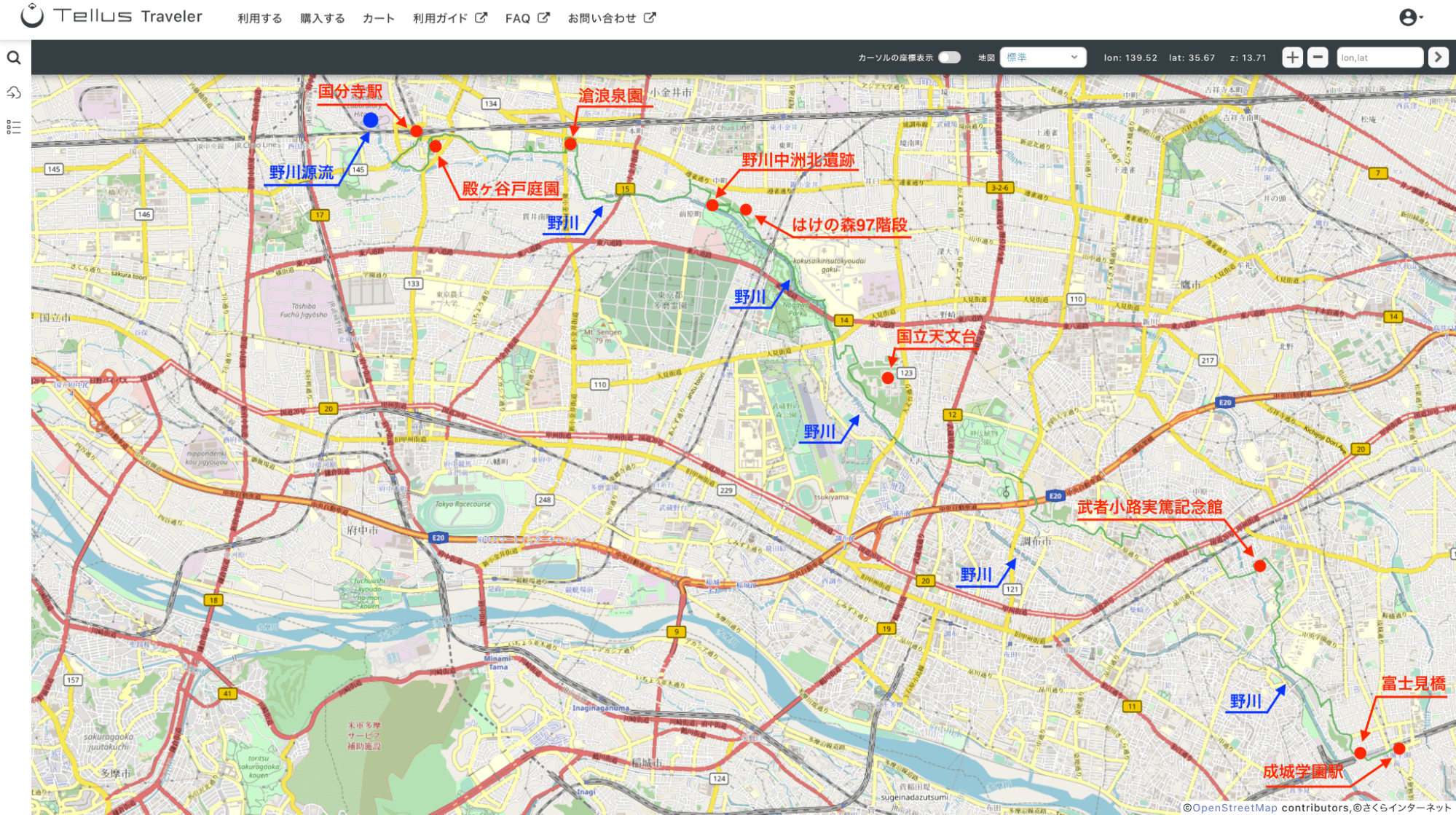Click the 多摩市 label
1456x815 pixels.
(115, 773)
